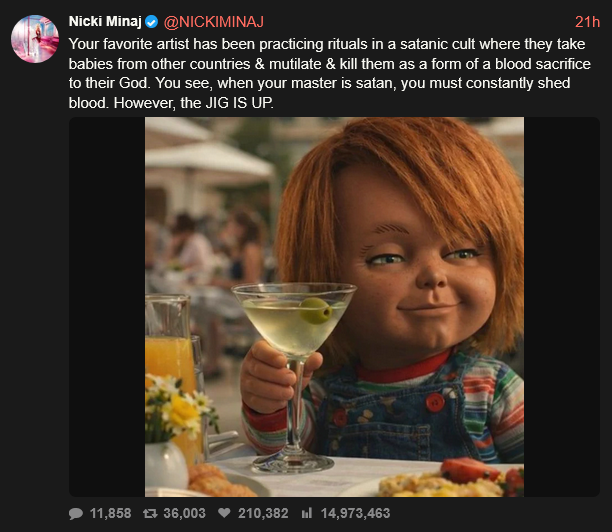Click the retweet arrows icon
This screenshot has height=532, width=612.
pos(149,513)
